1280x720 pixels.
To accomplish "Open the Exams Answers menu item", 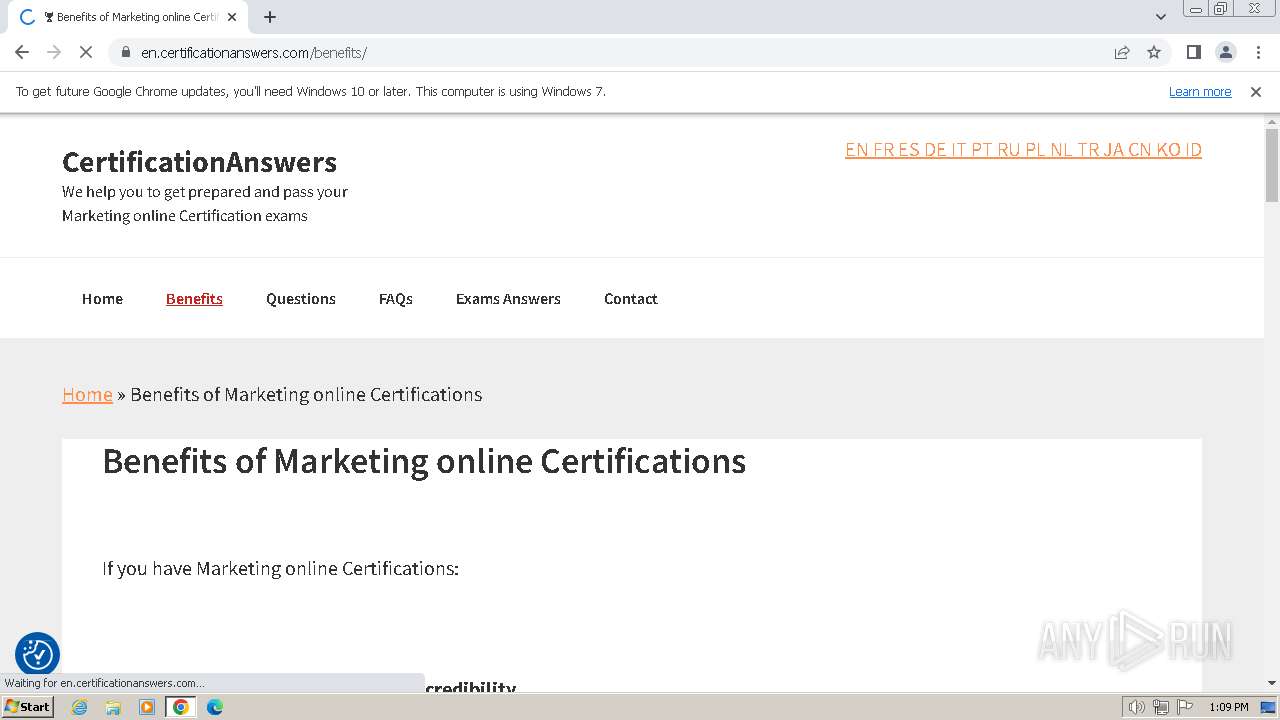I will click(x=508, y=299).
